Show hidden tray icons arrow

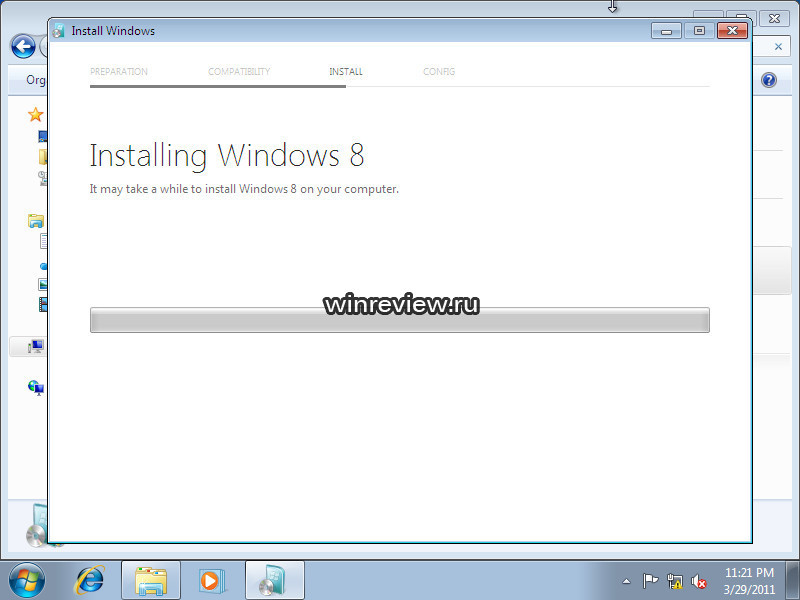[626, 581]
